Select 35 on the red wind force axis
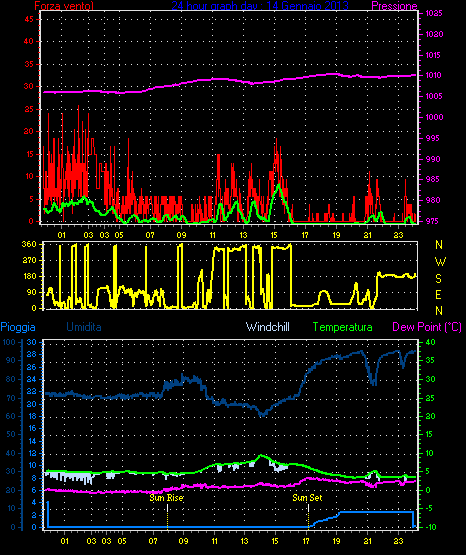The width and height of the screenshot is (466, 555). [29, 64]
